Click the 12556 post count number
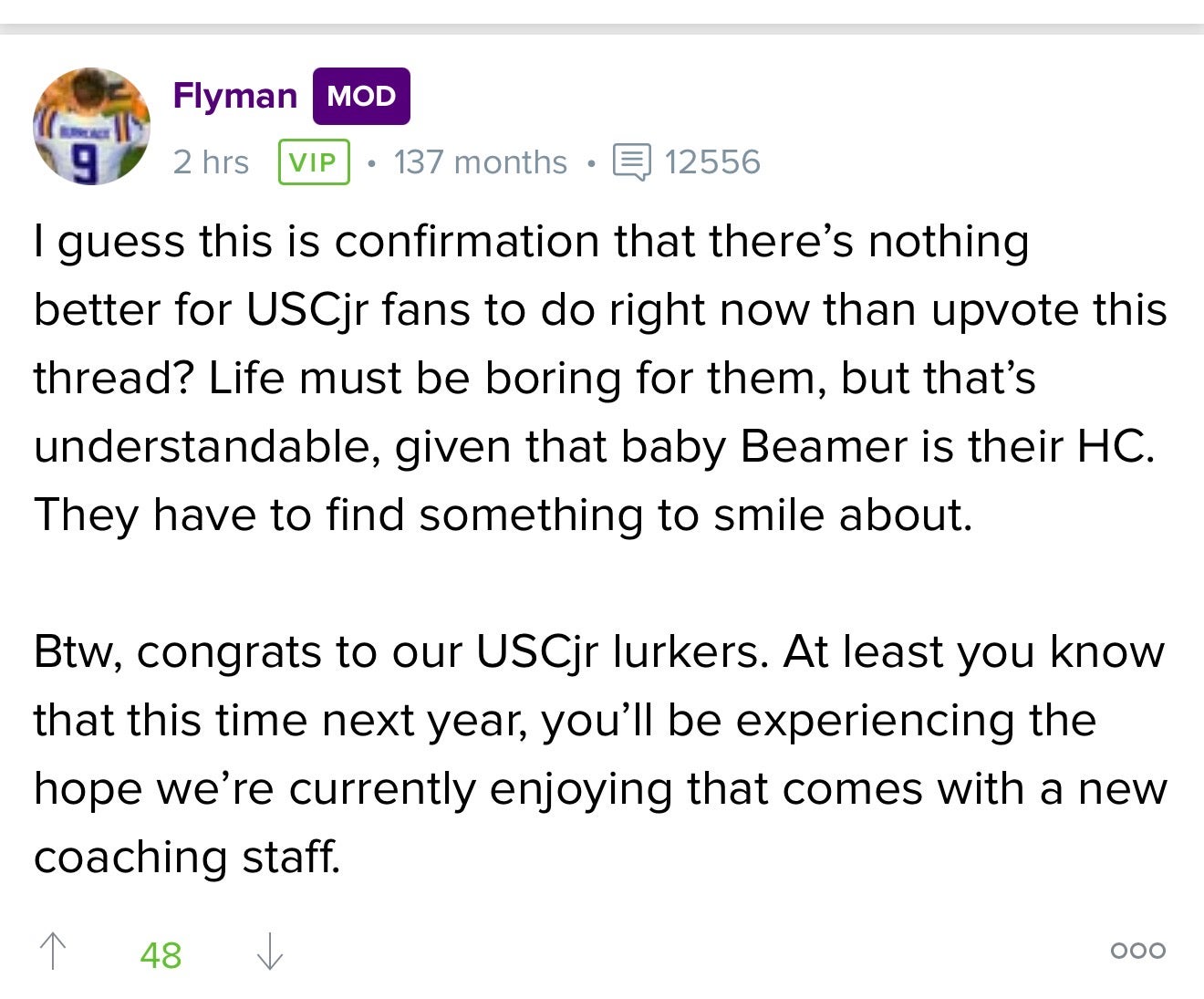Screen dimensions: 1204x999 point(711,162)
